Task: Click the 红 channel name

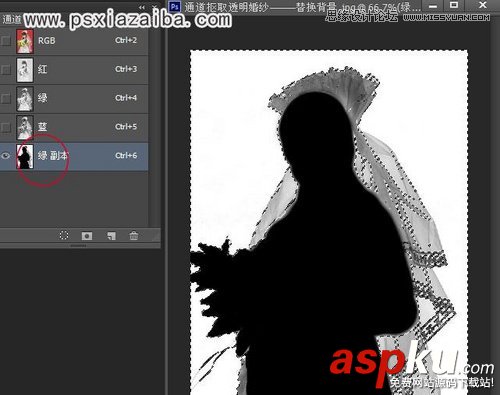Action: [x=42, y=69]
